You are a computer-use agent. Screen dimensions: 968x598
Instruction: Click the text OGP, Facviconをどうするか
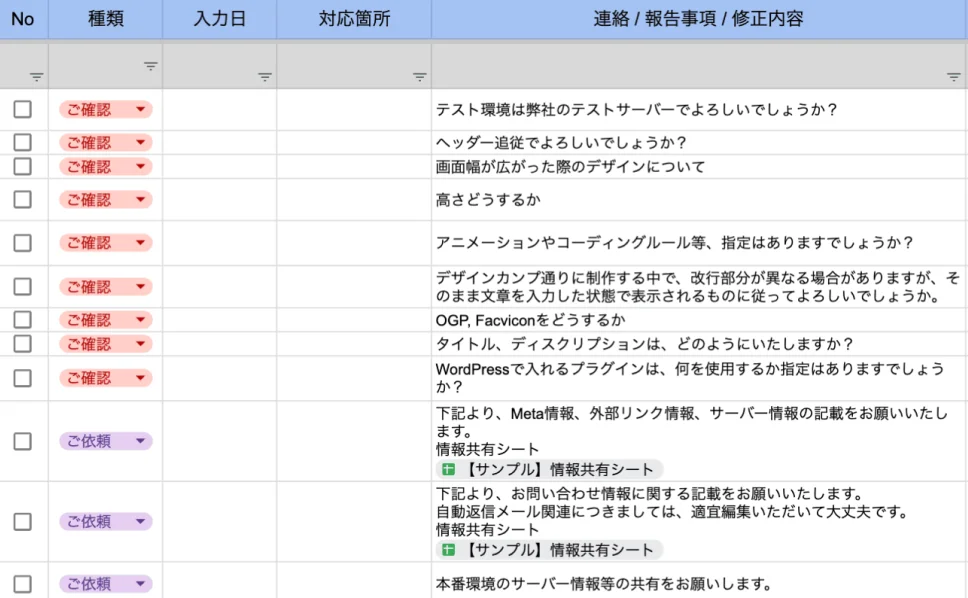[x=530, y=320]
